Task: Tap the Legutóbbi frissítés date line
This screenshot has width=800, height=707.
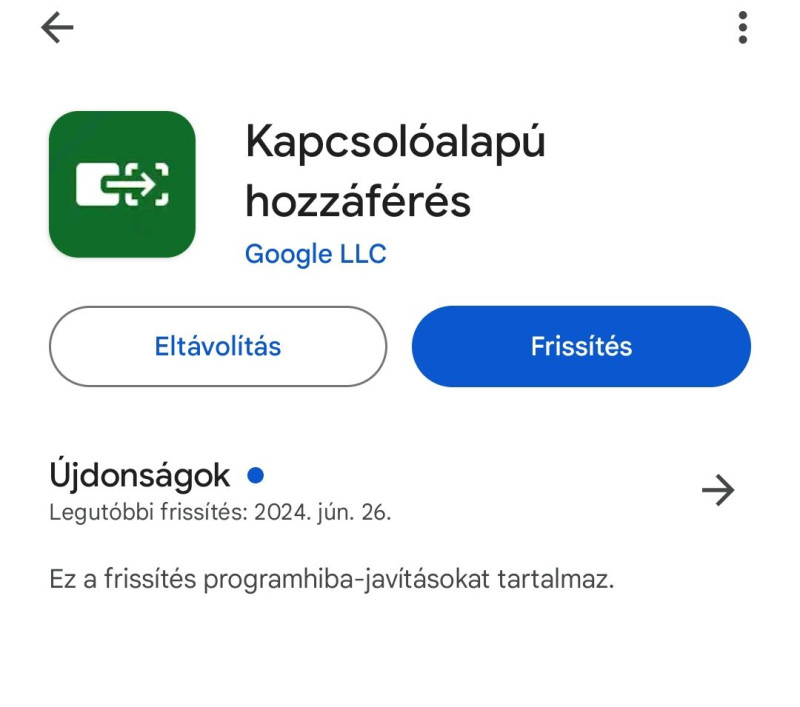Action: 220,512
